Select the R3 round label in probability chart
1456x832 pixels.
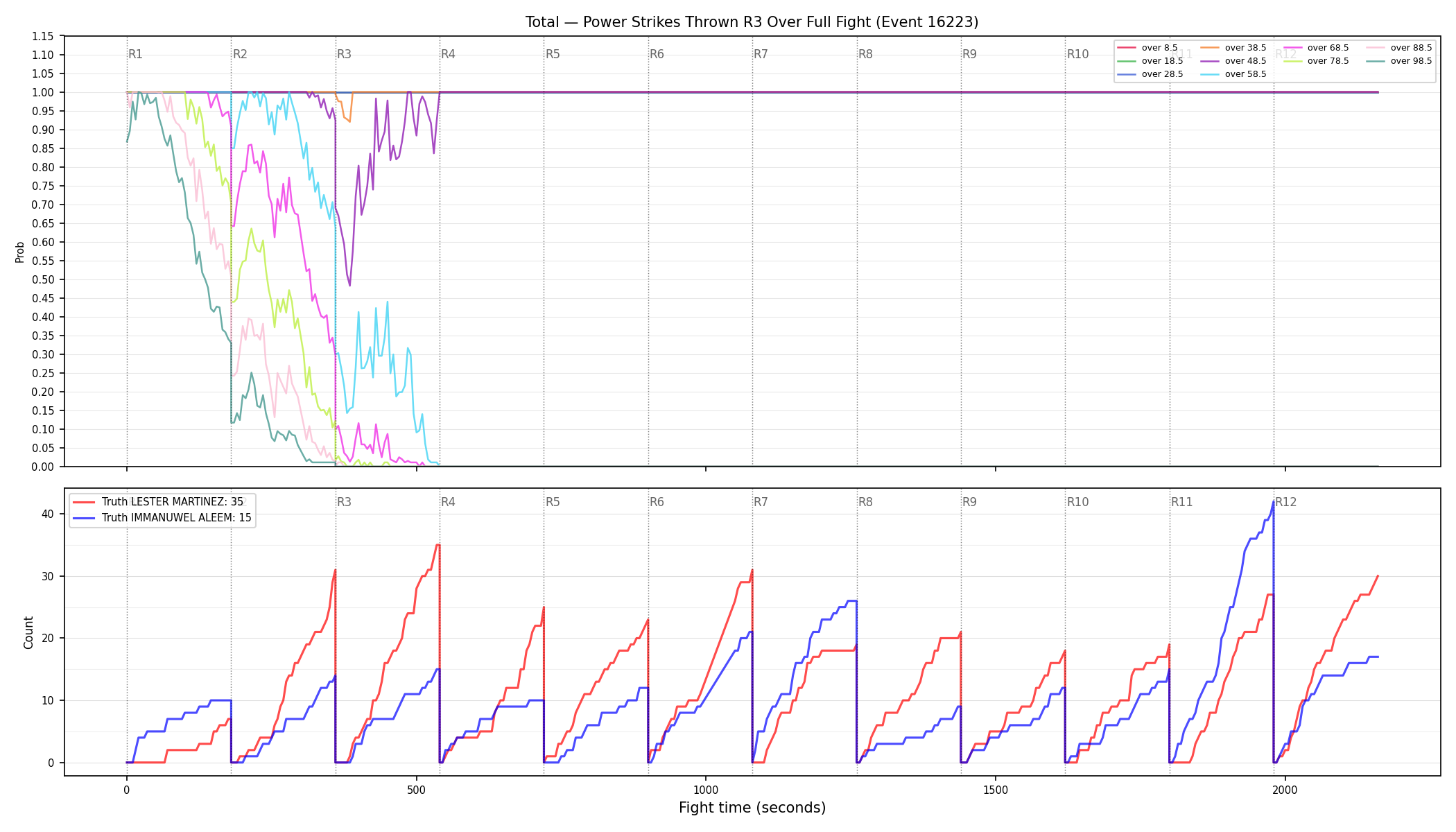(344, 54)
